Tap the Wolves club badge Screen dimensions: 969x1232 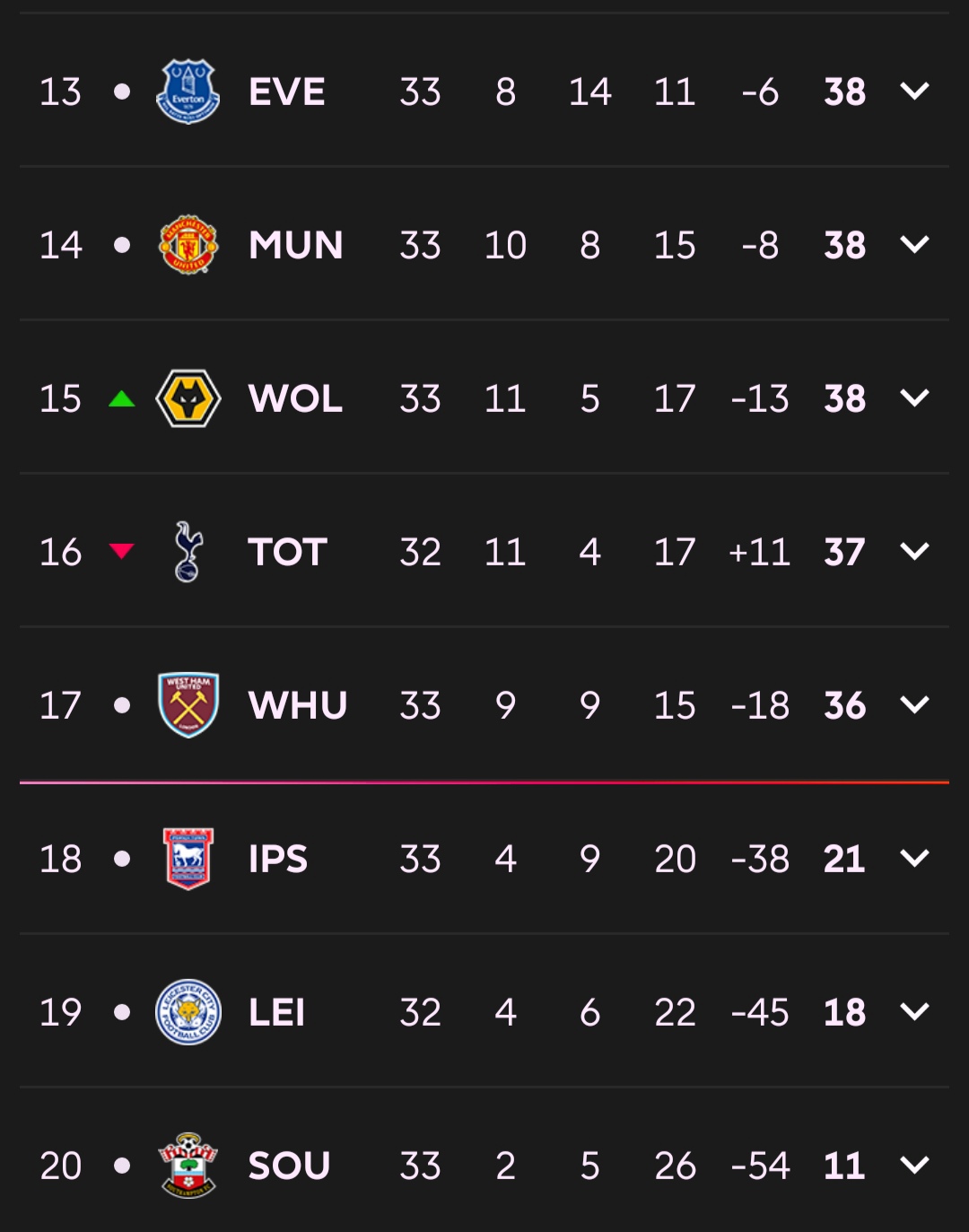pyautogui.click(x=188, y=398)
